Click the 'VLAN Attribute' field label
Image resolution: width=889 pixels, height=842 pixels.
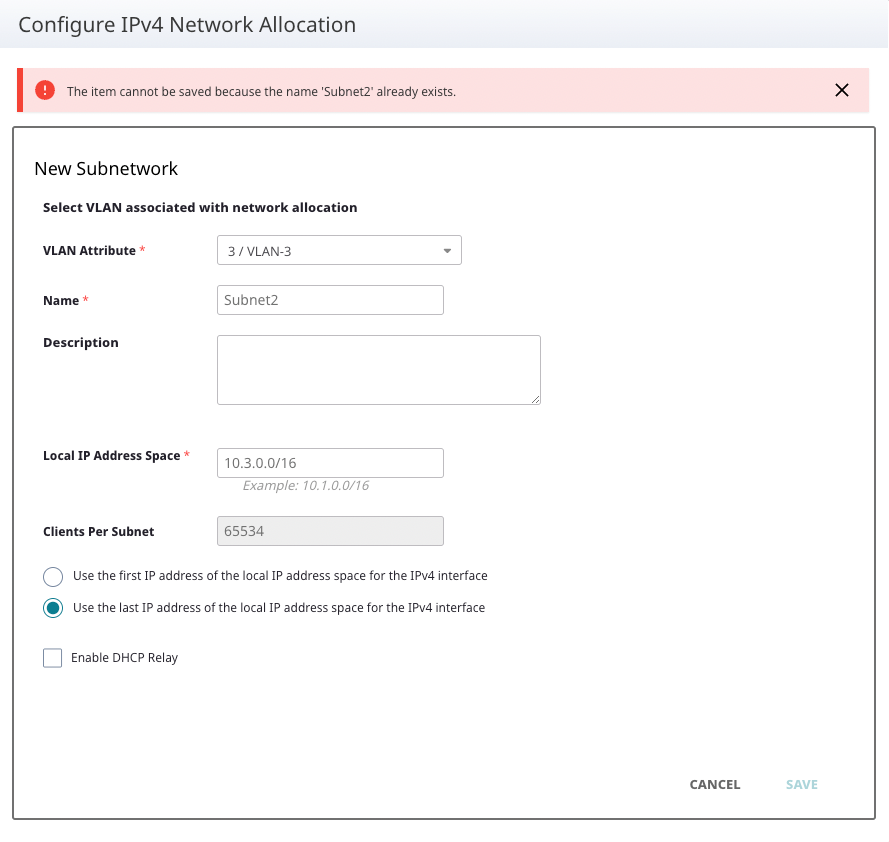(89, 251)
